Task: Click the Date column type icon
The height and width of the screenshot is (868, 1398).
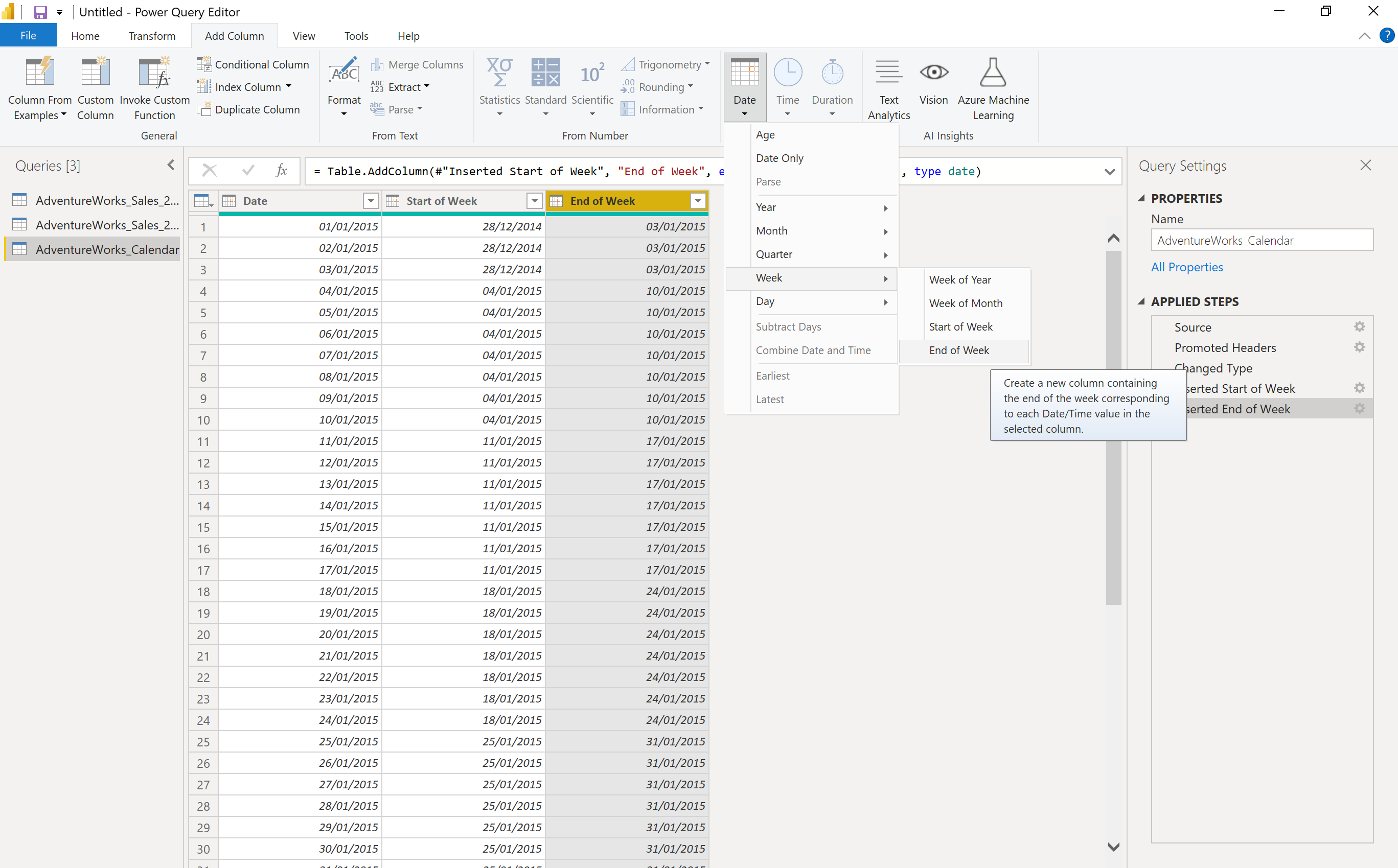Action: pos(229,201)
